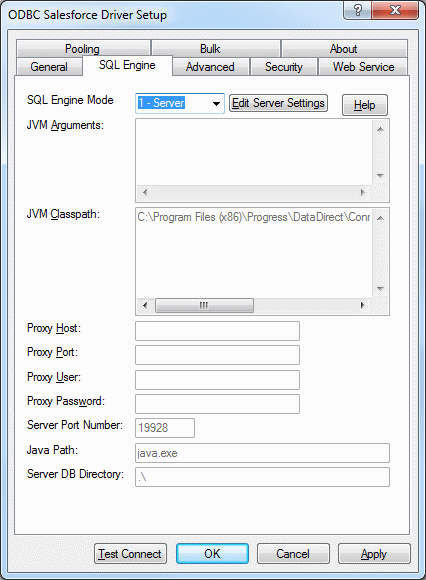Viewport: 426px width, 580px height.
Task: Click the JVM Classpath path text
Action: [x=254, y=217]
